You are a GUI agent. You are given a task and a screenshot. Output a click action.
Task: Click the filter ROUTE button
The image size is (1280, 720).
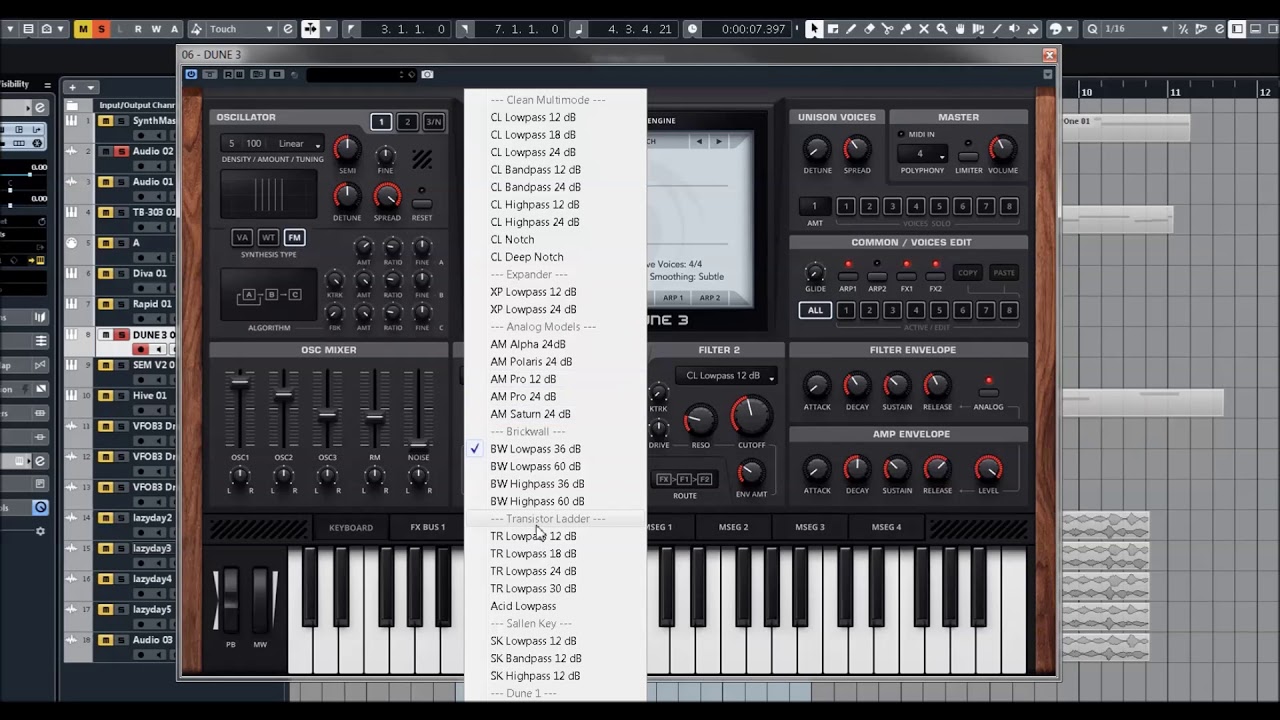(x=685, y=480)
